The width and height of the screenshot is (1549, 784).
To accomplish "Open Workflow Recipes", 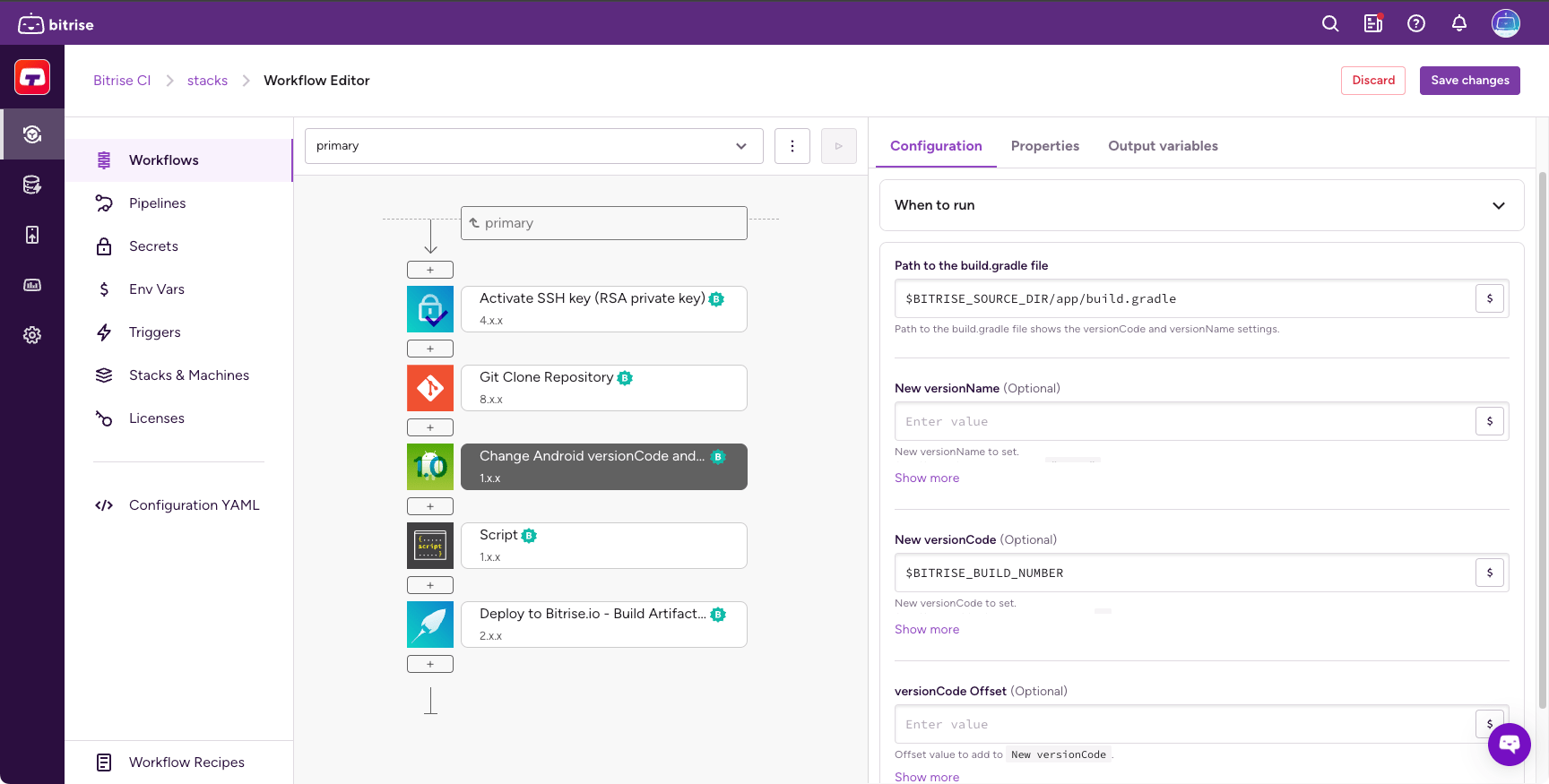I will [x=179, y=762].
